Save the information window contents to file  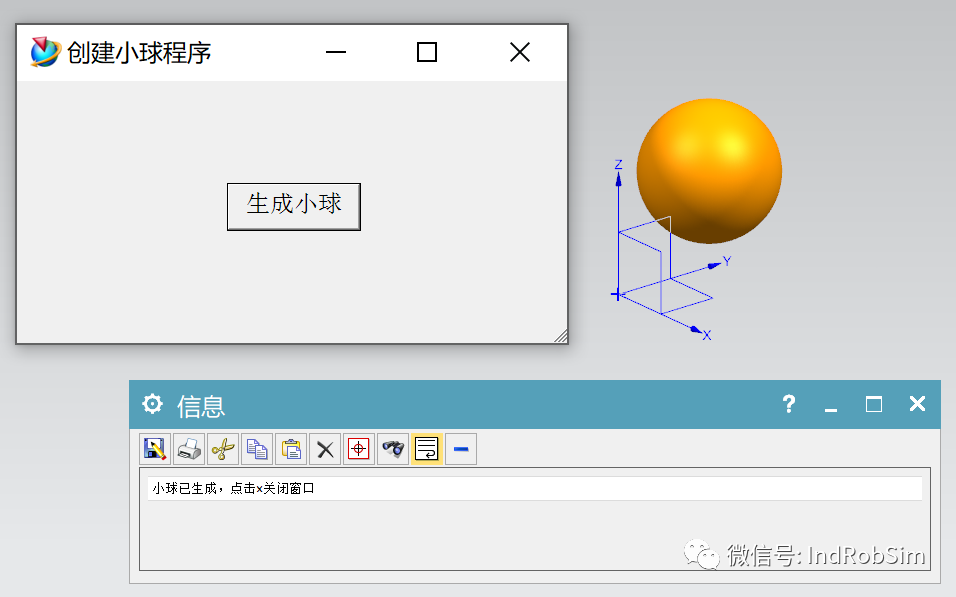coord(154,449)
